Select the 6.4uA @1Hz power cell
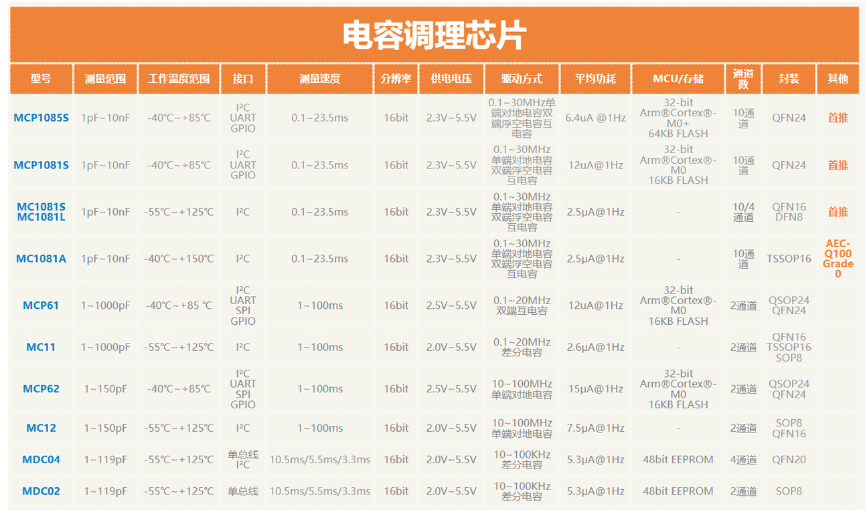Screen dimensions: 867x516 (x=596, y=118)
